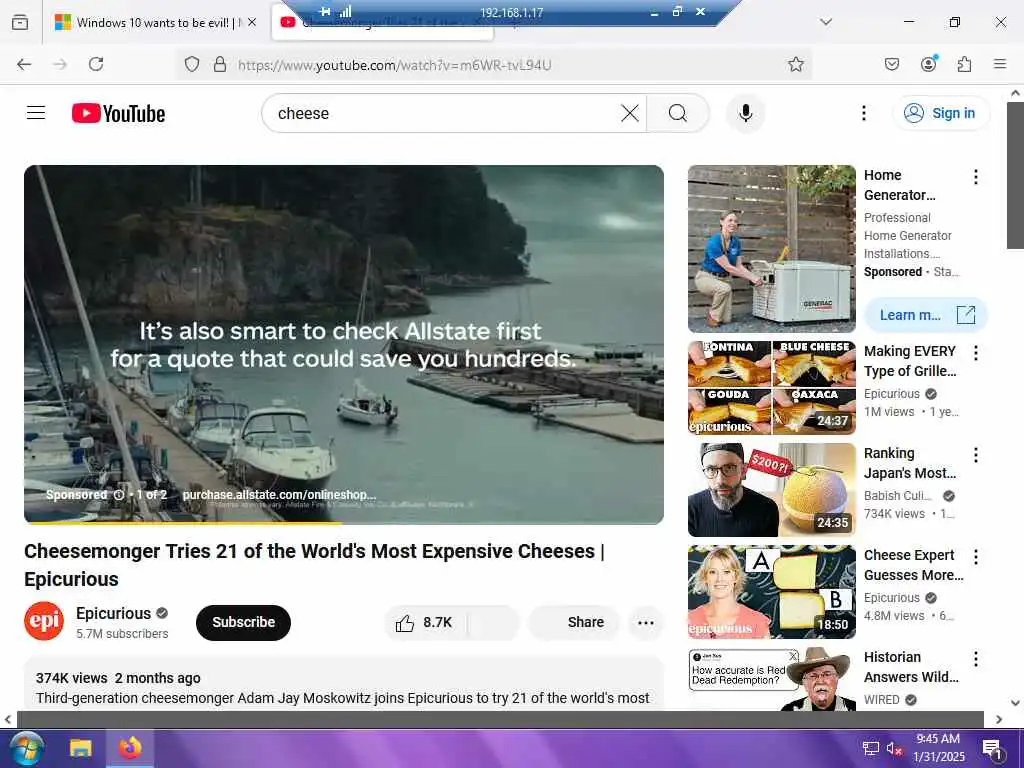The height and width of the screenshot is (768, 1024).
Task: Go back in the browser
Action: 24,64
